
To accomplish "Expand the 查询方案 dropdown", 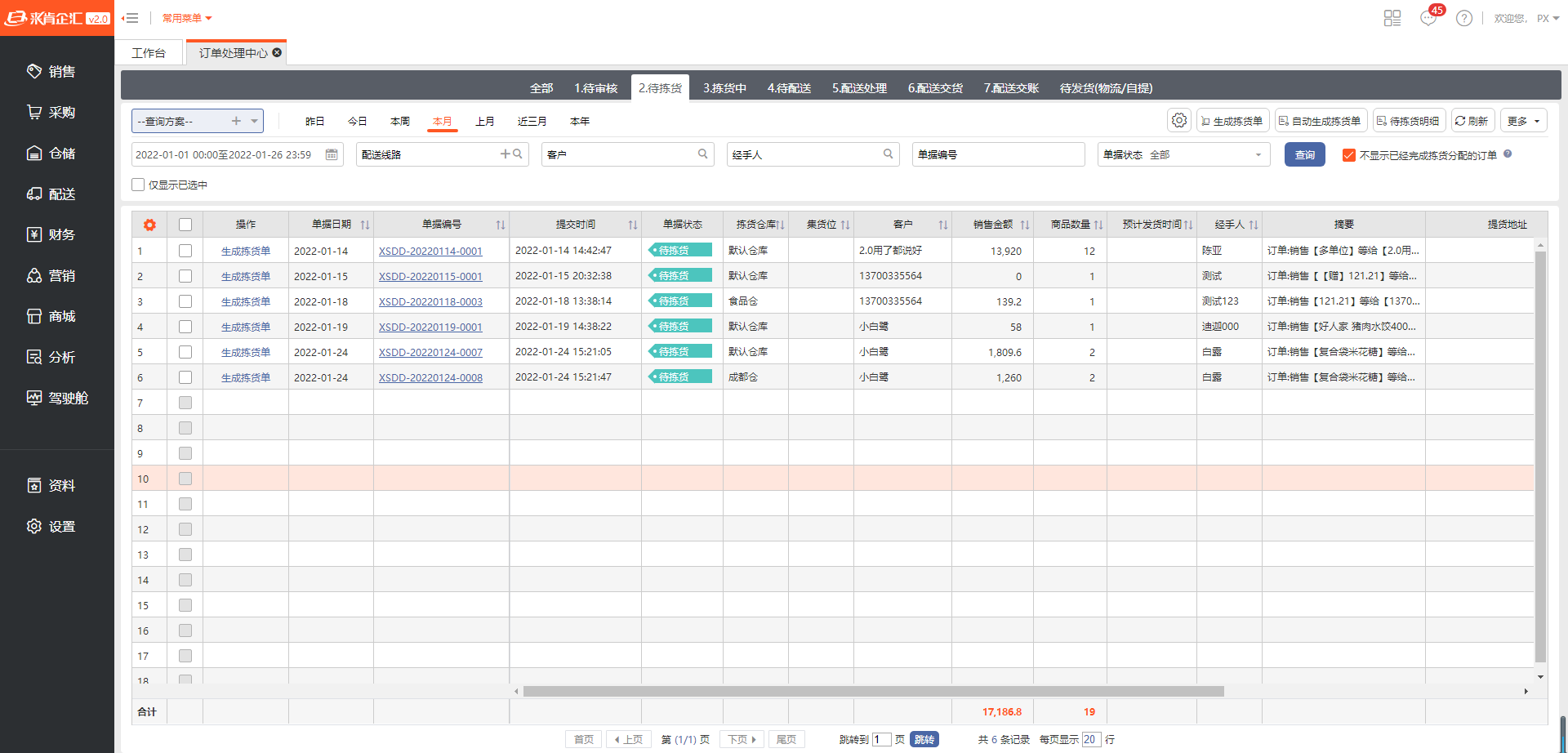I will click(x=255, y=121).
